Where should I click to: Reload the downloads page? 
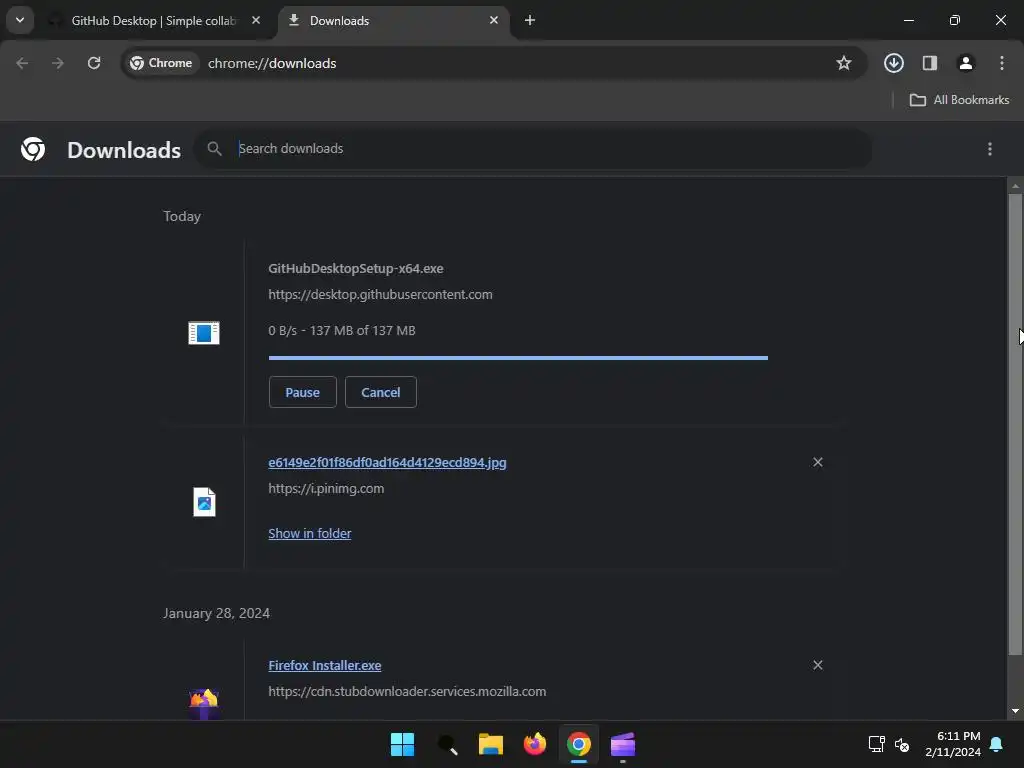click(x=94, y=63)
